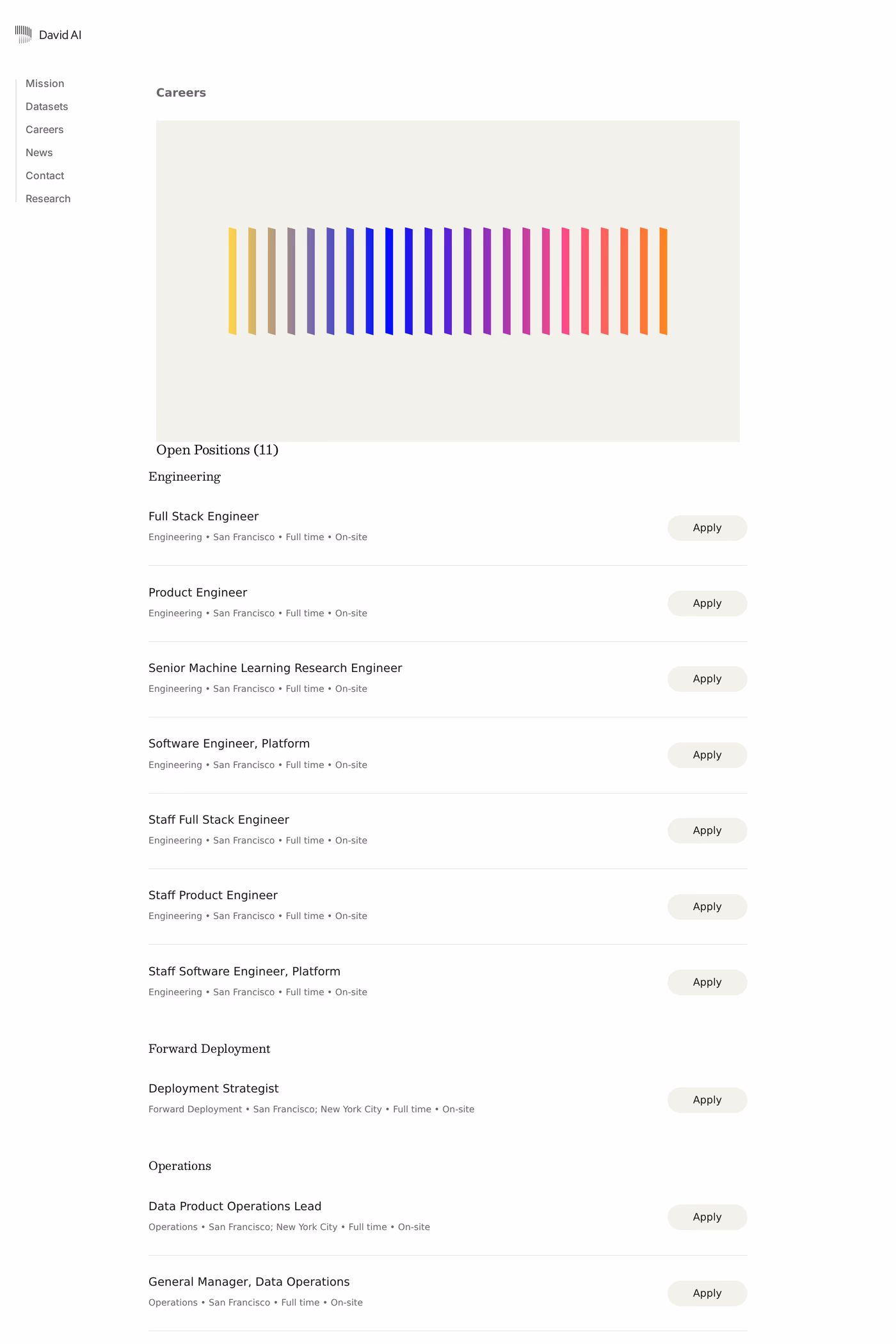The image size is (896, 1344).
Task: Select Careers in the side navigation
Action: point(45,130)
